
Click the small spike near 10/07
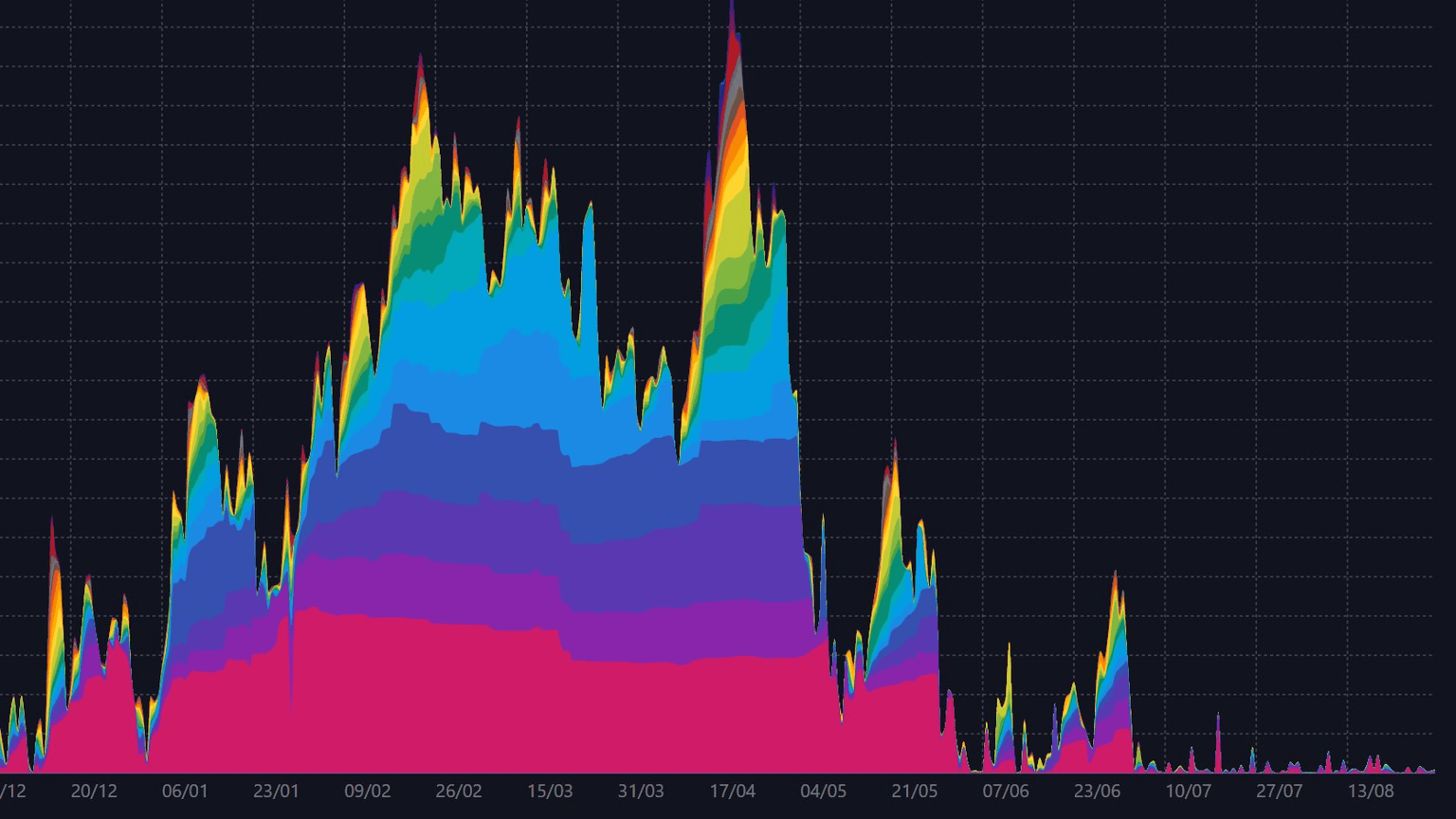click(x=1217, y=739)
